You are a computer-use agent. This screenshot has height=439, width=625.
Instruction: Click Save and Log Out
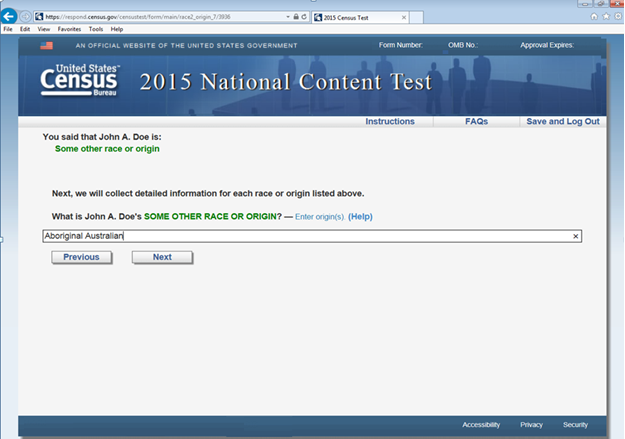563,122
